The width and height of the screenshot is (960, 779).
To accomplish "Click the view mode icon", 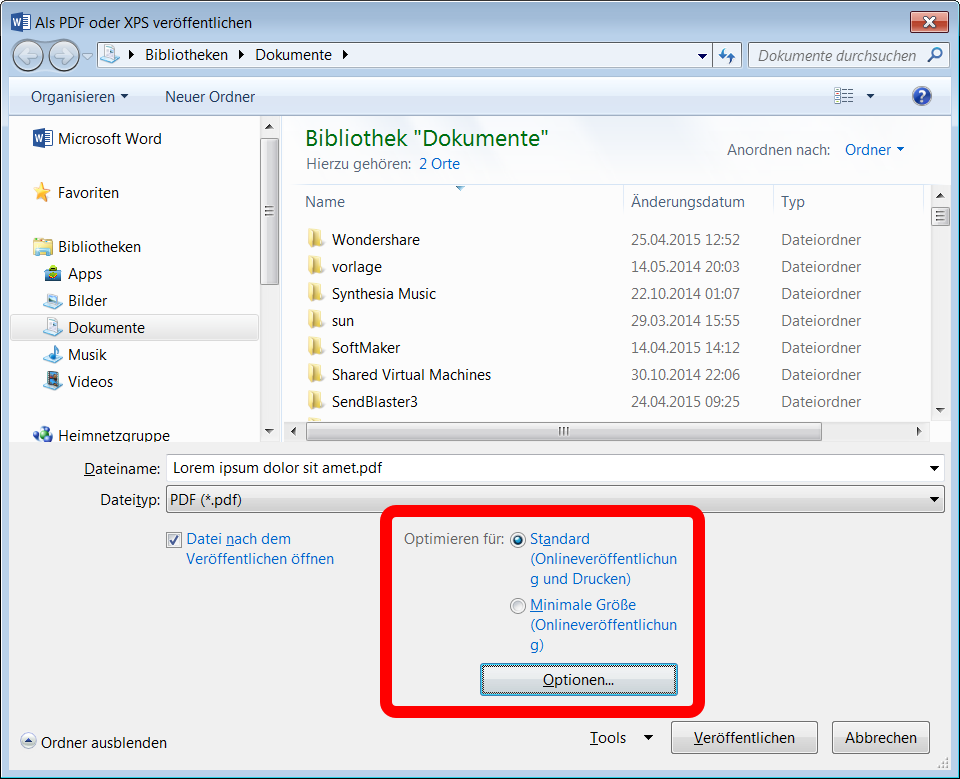I will 844,96.
